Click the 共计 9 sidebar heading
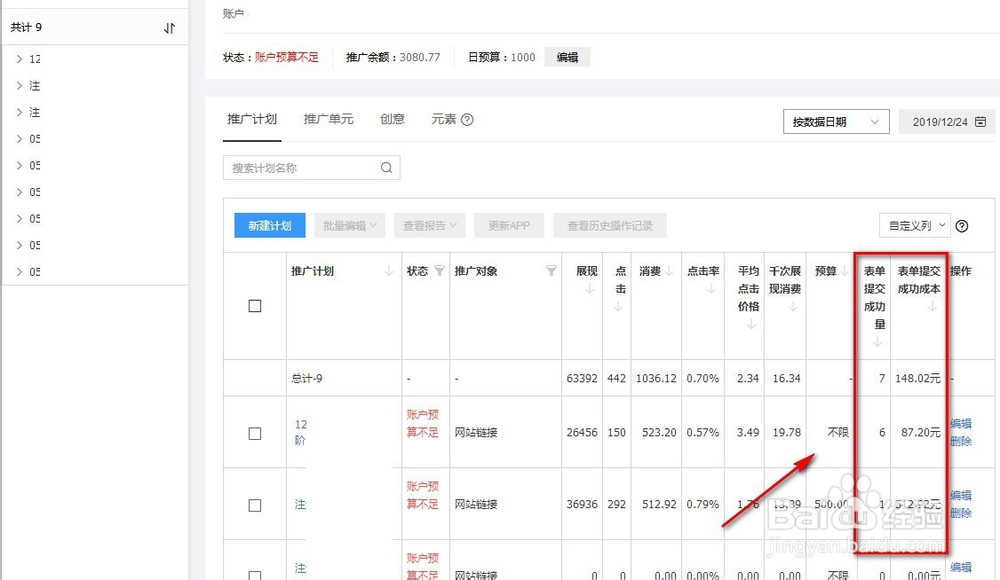1000x580 pixels. (x=26, y=27)
